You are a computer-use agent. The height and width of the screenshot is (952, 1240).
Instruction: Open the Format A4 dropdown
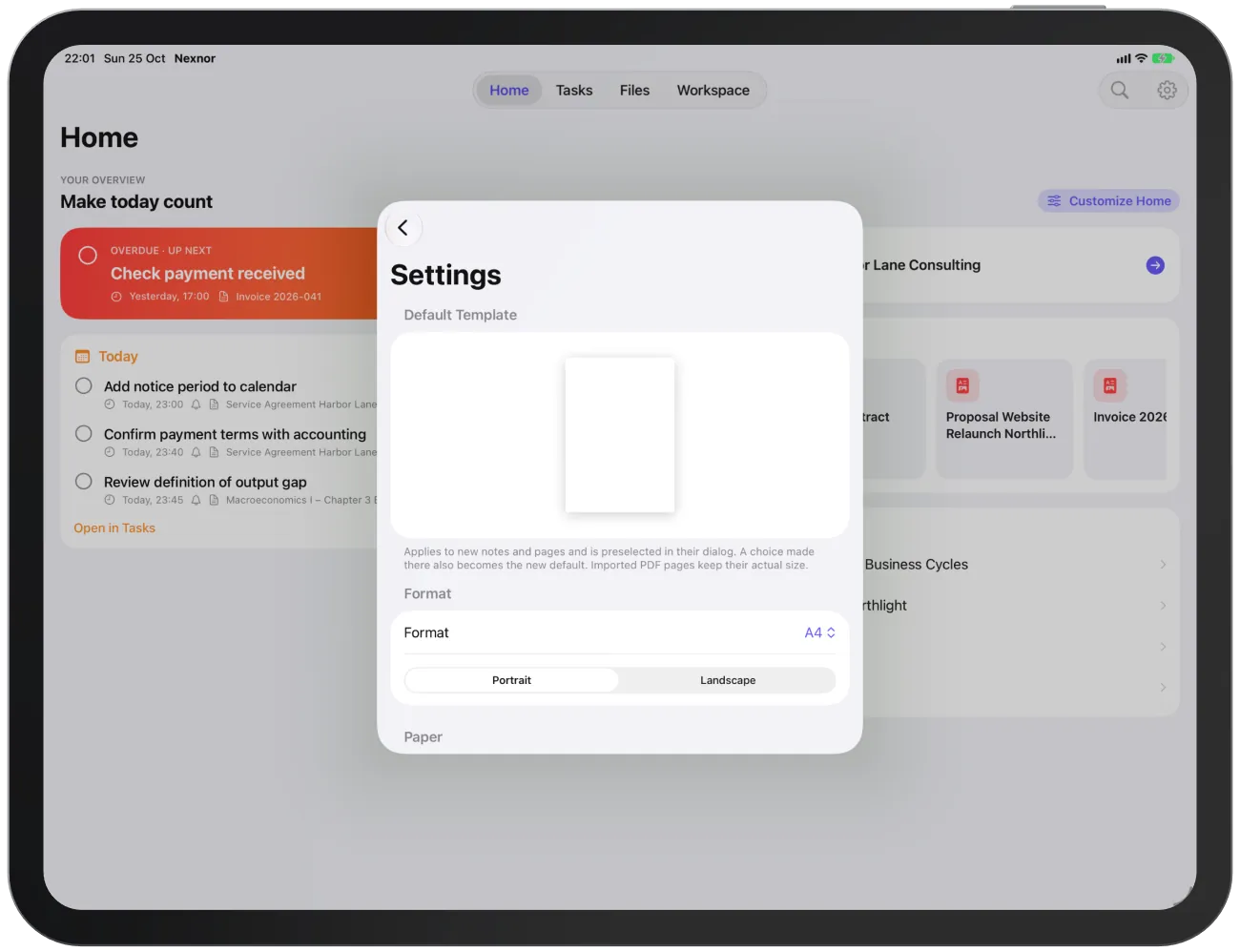tap(820, 632)
